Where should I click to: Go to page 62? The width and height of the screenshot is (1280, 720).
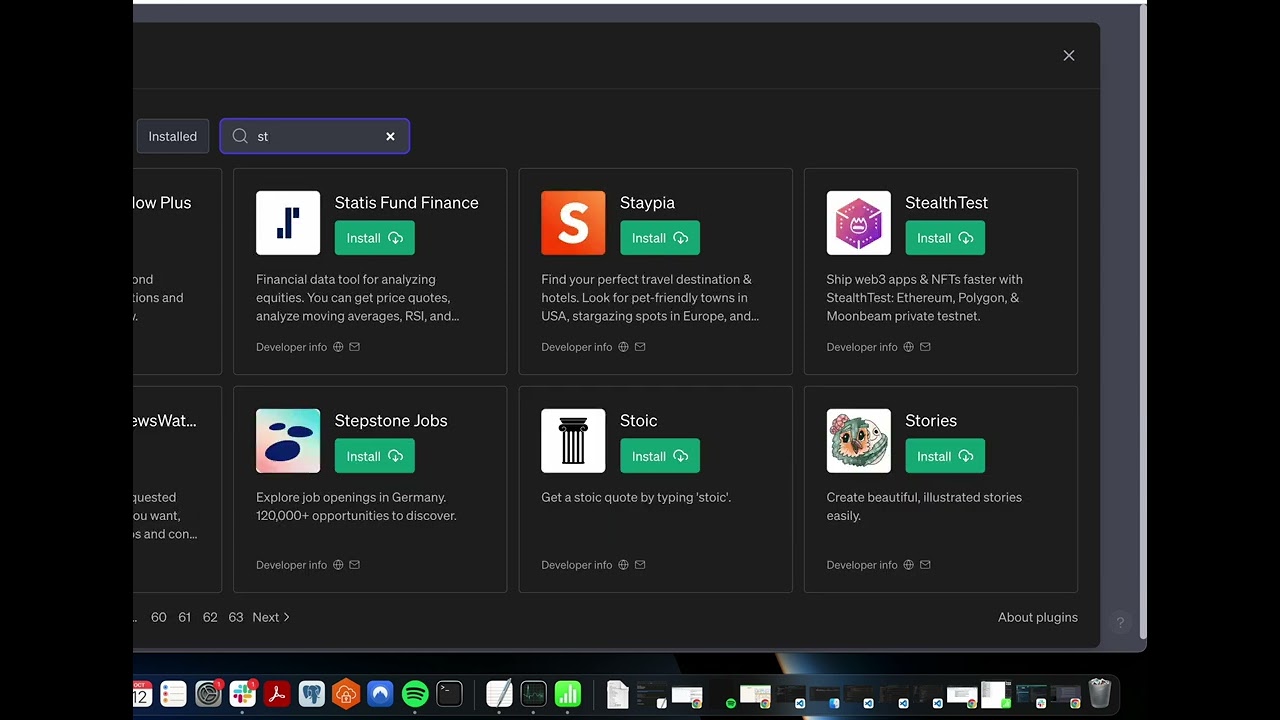pyautogui.click(x=210, y=617)
